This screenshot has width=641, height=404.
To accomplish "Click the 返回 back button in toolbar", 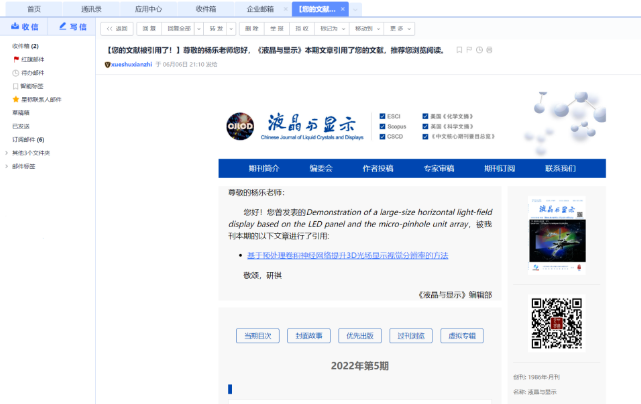I will [117, 28].
